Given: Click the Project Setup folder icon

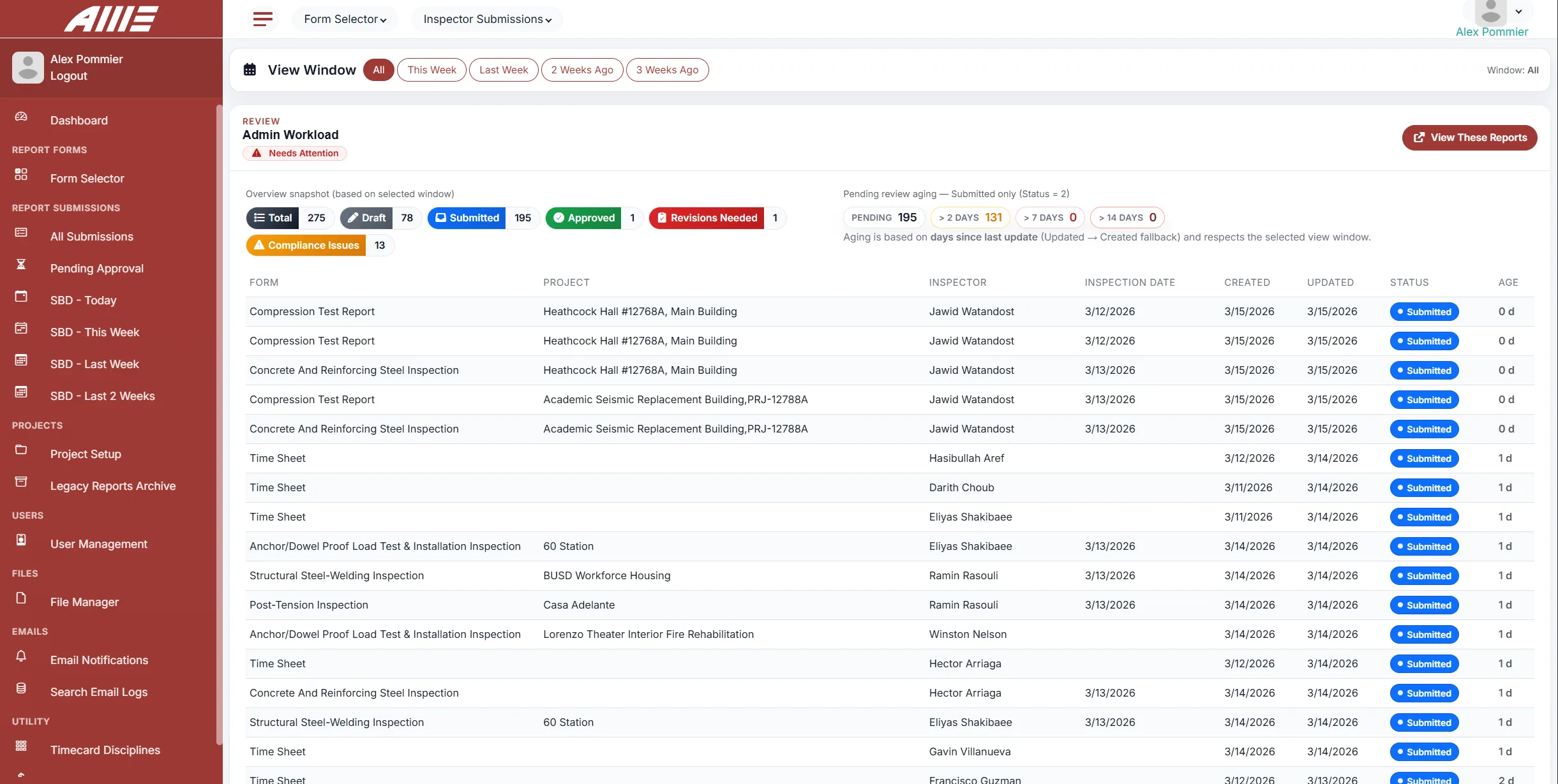Looking at the screenshot, I should pos(21,450).
